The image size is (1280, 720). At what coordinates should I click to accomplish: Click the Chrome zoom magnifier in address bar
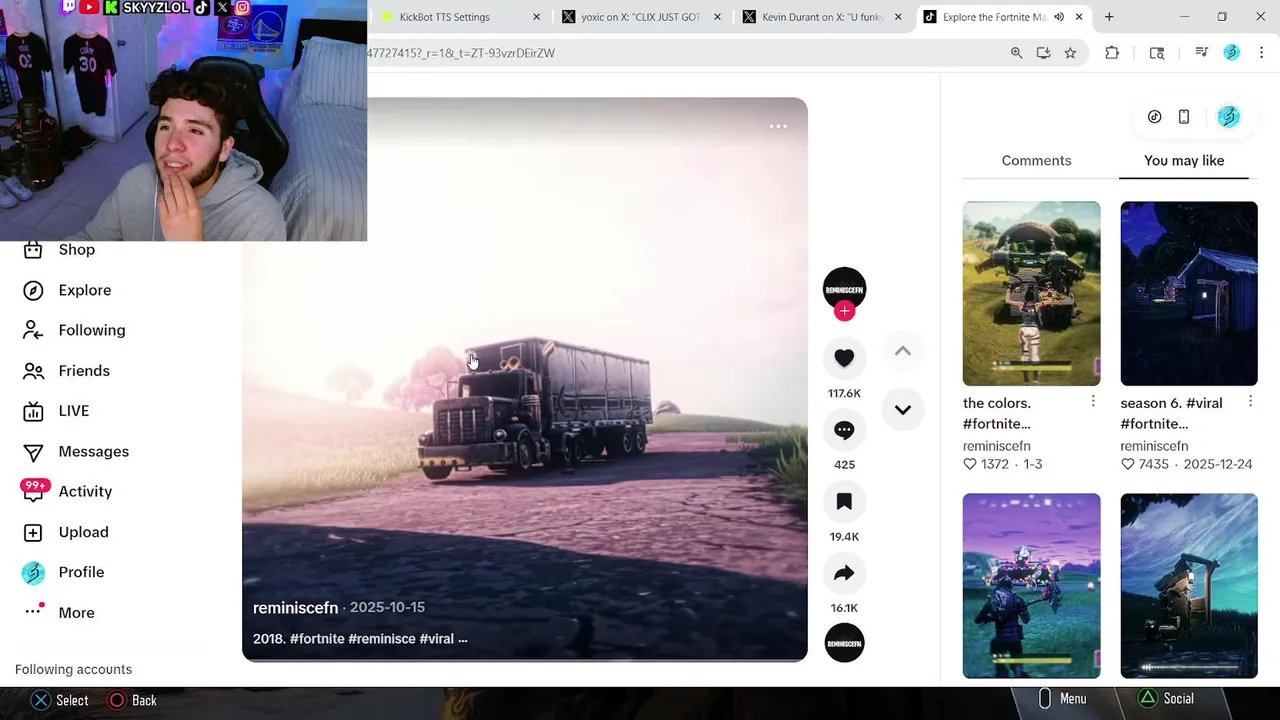tap(1016, 53)
